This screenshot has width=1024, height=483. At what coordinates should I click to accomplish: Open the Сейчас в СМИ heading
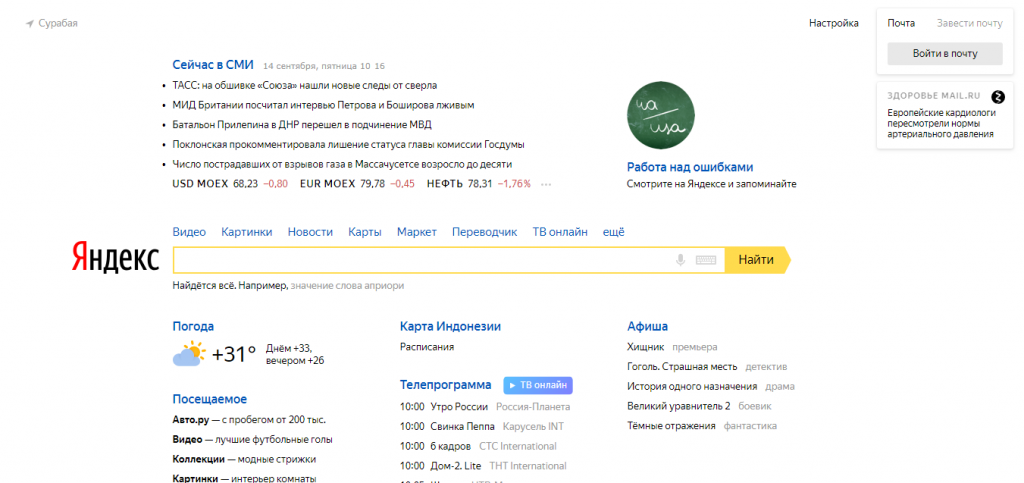[x=213, y=65]
